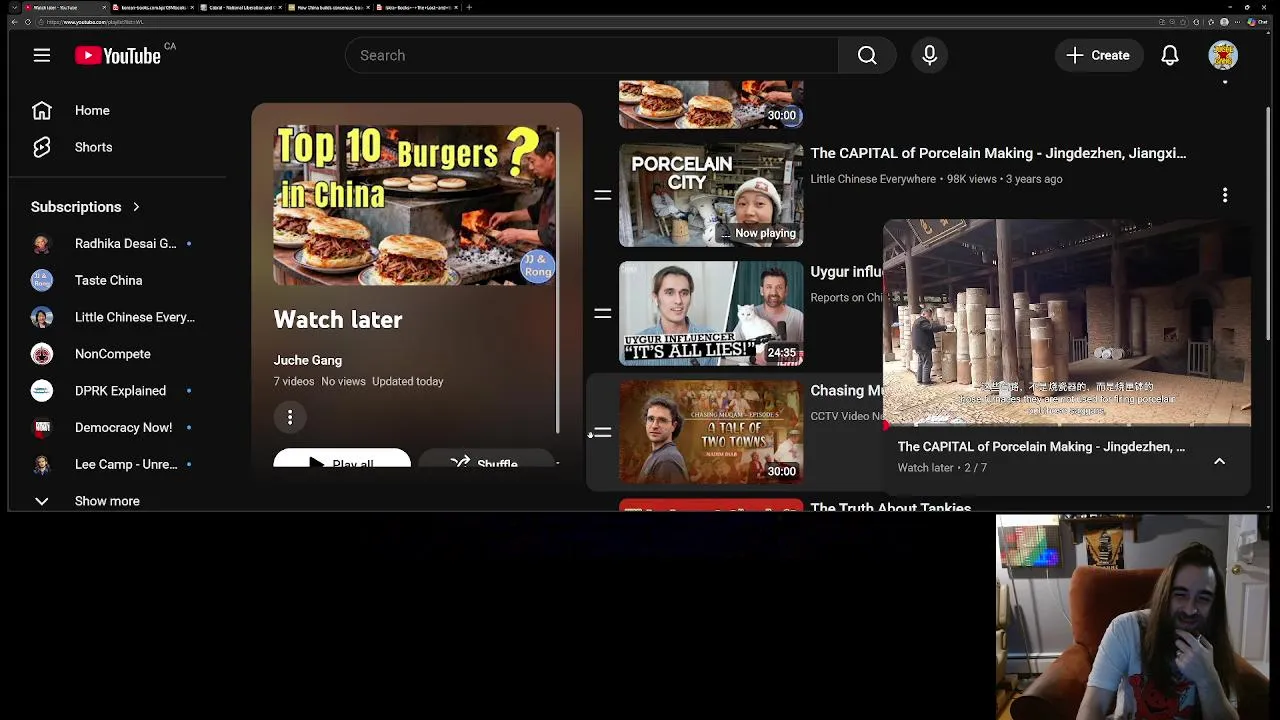Open the NonCompete channel
Viewport: 1280px width, 720px height.
click(x=112, y=354)
